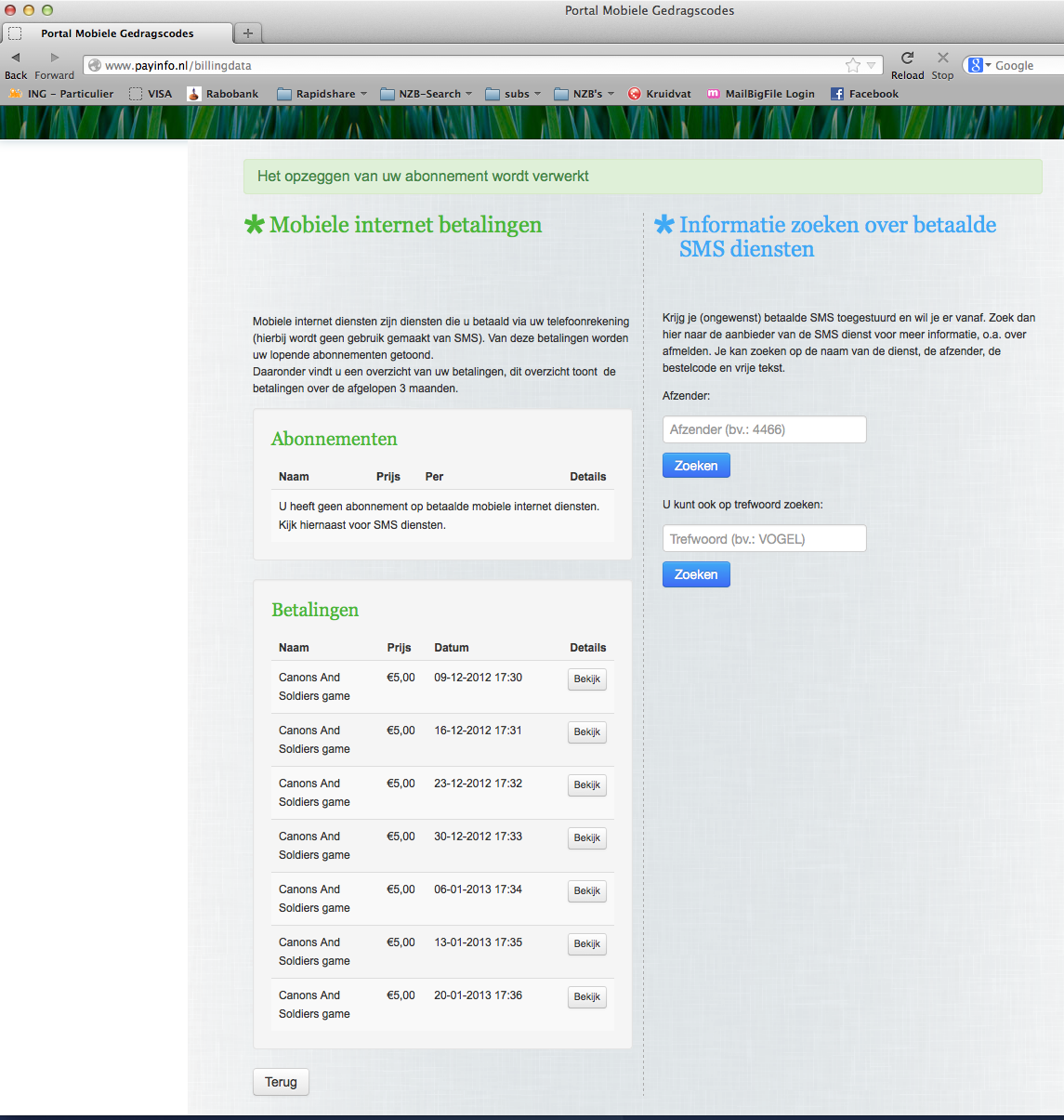
Task: View details of 09-12-2012 payment
Action: [587, 679]
